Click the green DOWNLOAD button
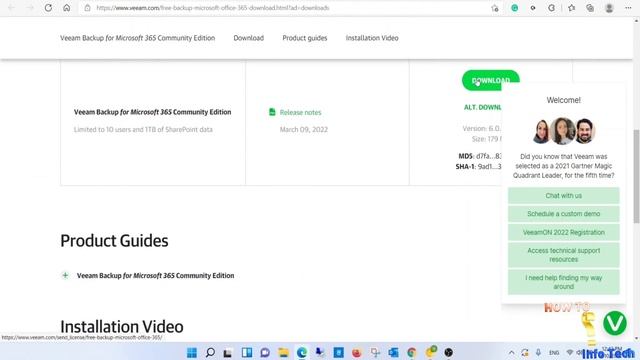Viewport: 640px width, 360px height. pyautogui.click(x=491, y=80)
